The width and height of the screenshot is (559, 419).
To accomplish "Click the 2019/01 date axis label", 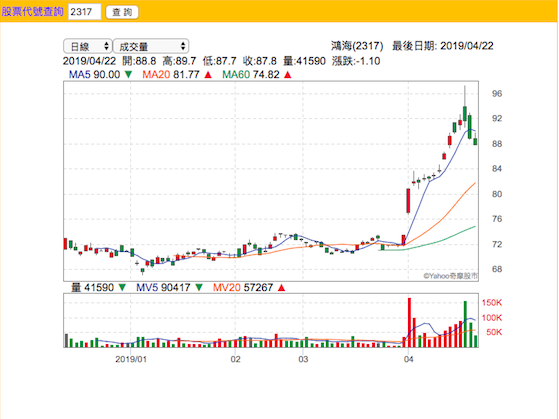I will pos(131,359).
